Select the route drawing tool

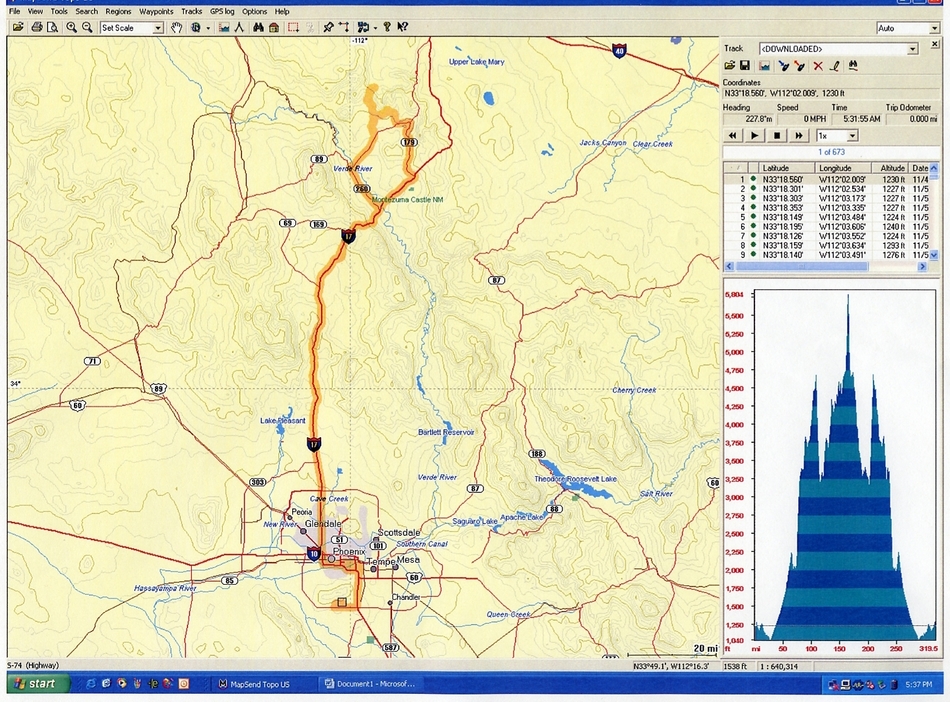click(x=344, y=27)
